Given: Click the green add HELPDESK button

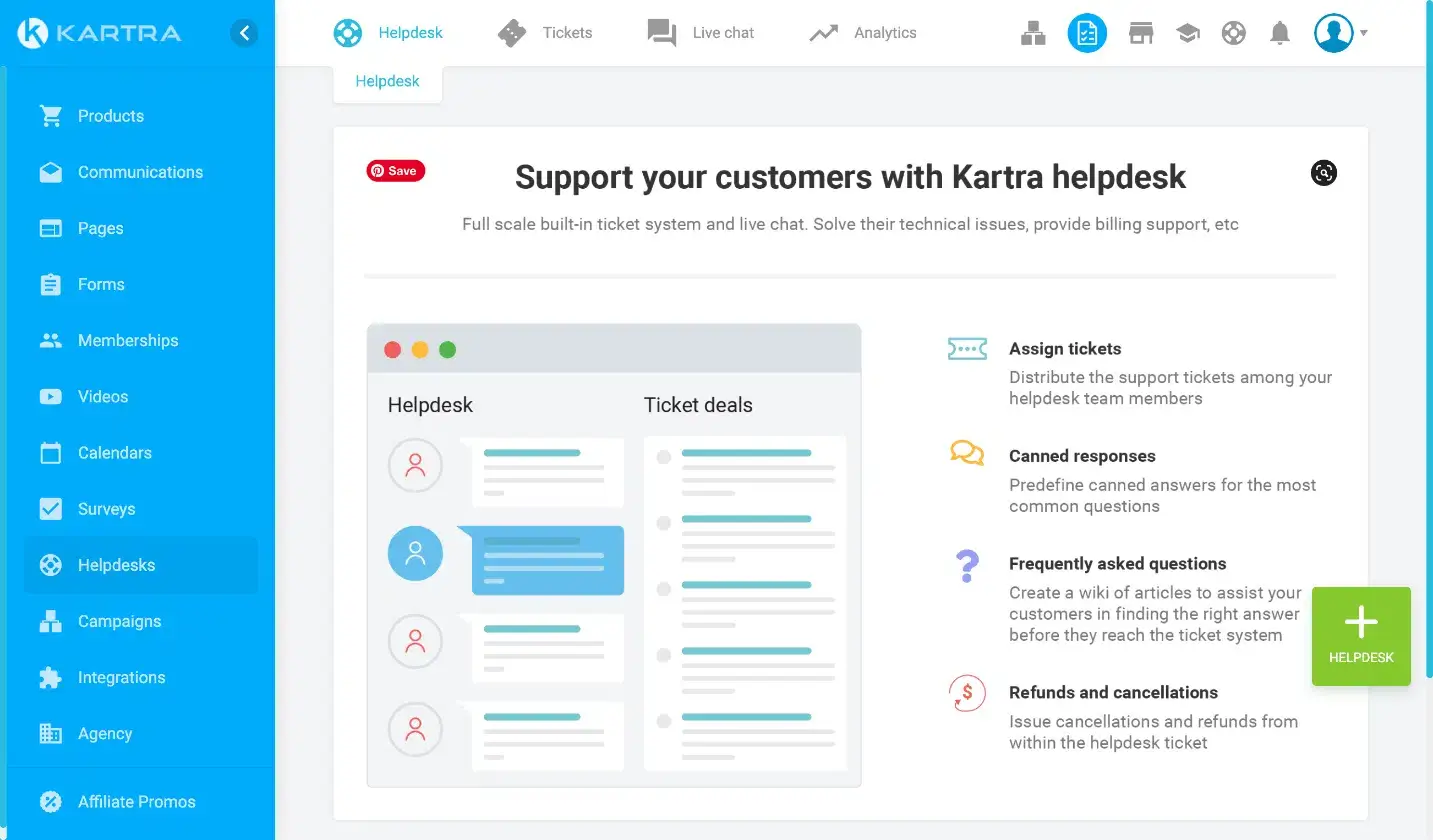Looking at the screenshot, I should tap(1361, 636).
